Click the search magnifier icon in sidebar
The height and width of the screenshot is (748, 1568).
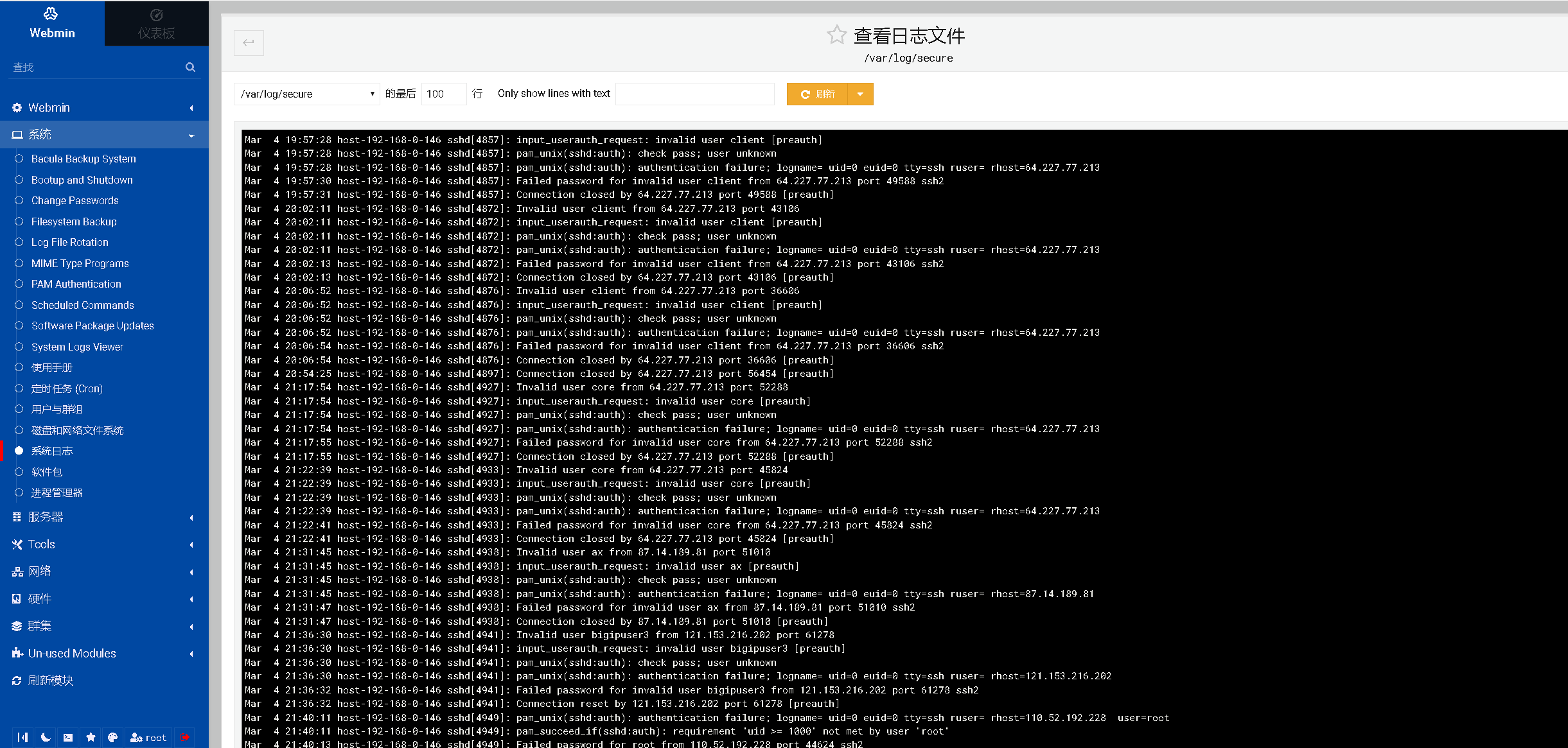pos(190,67)
